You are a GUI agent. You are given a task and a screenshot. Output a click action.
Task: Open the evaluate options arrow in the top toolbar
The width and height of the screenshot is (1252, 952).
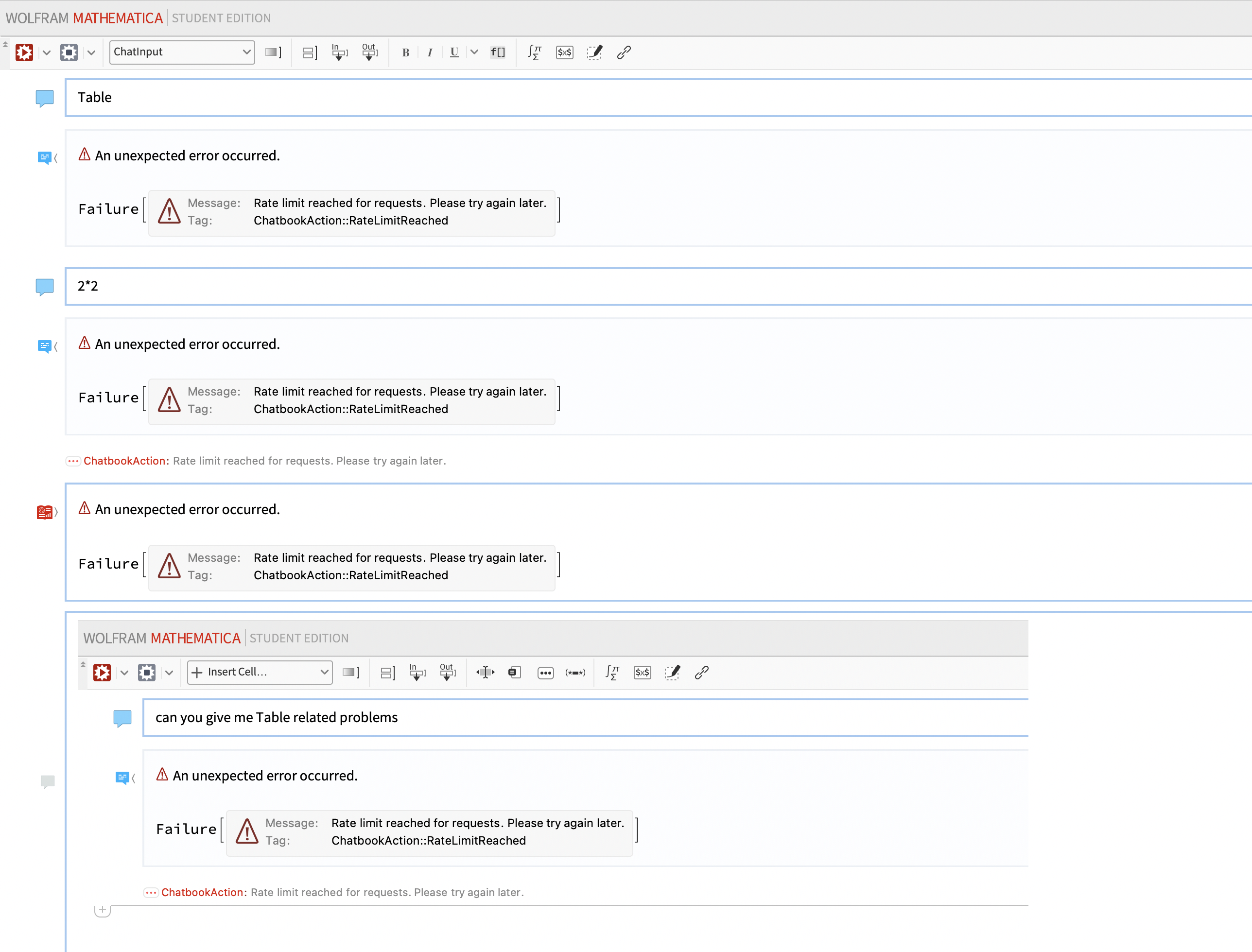(x=47, y=52)
